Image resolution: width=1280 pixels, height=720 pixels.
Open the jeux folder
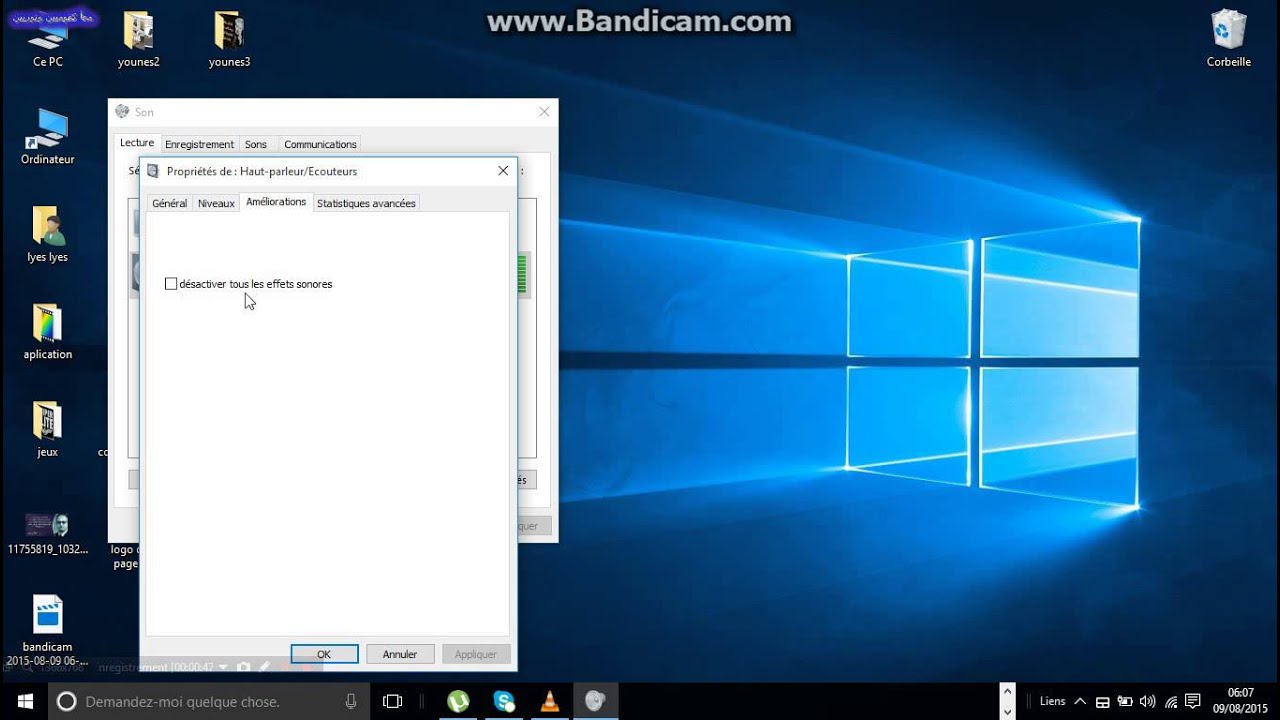pos(47,430)
